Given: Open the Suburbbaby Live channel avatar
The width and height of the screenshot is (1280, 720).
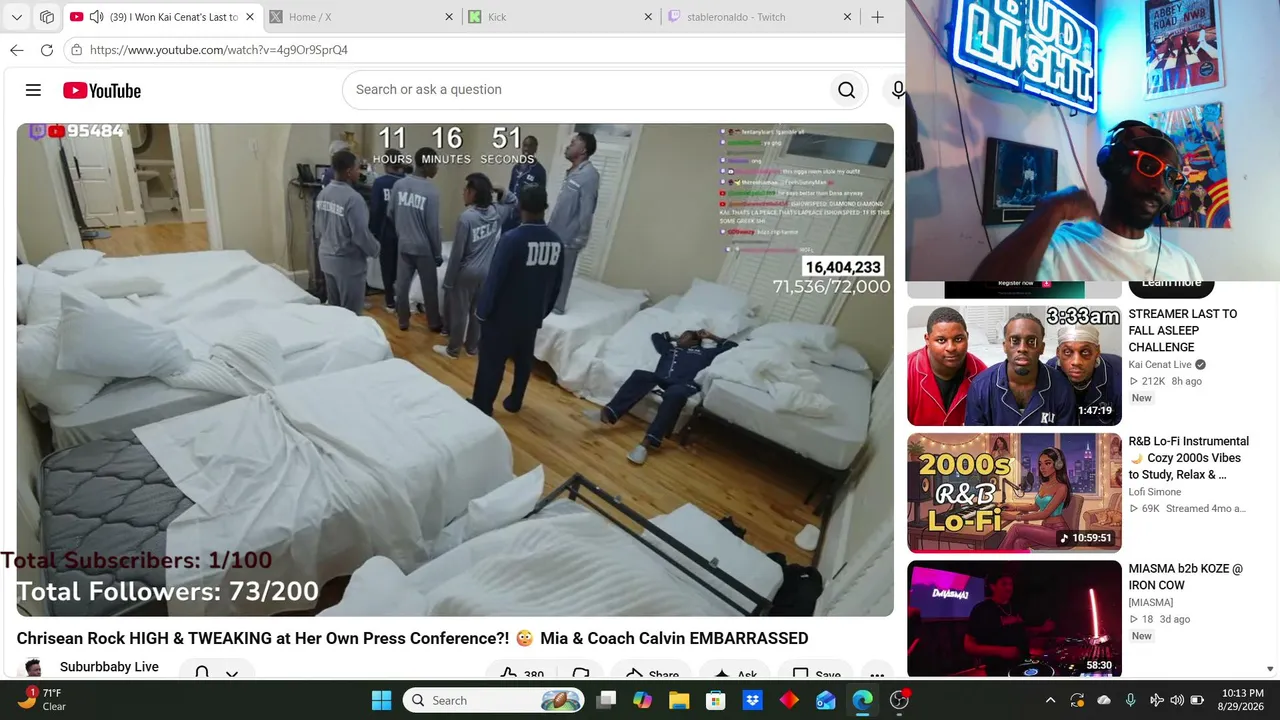Looking at the screenshot, I should click(33, 669).
